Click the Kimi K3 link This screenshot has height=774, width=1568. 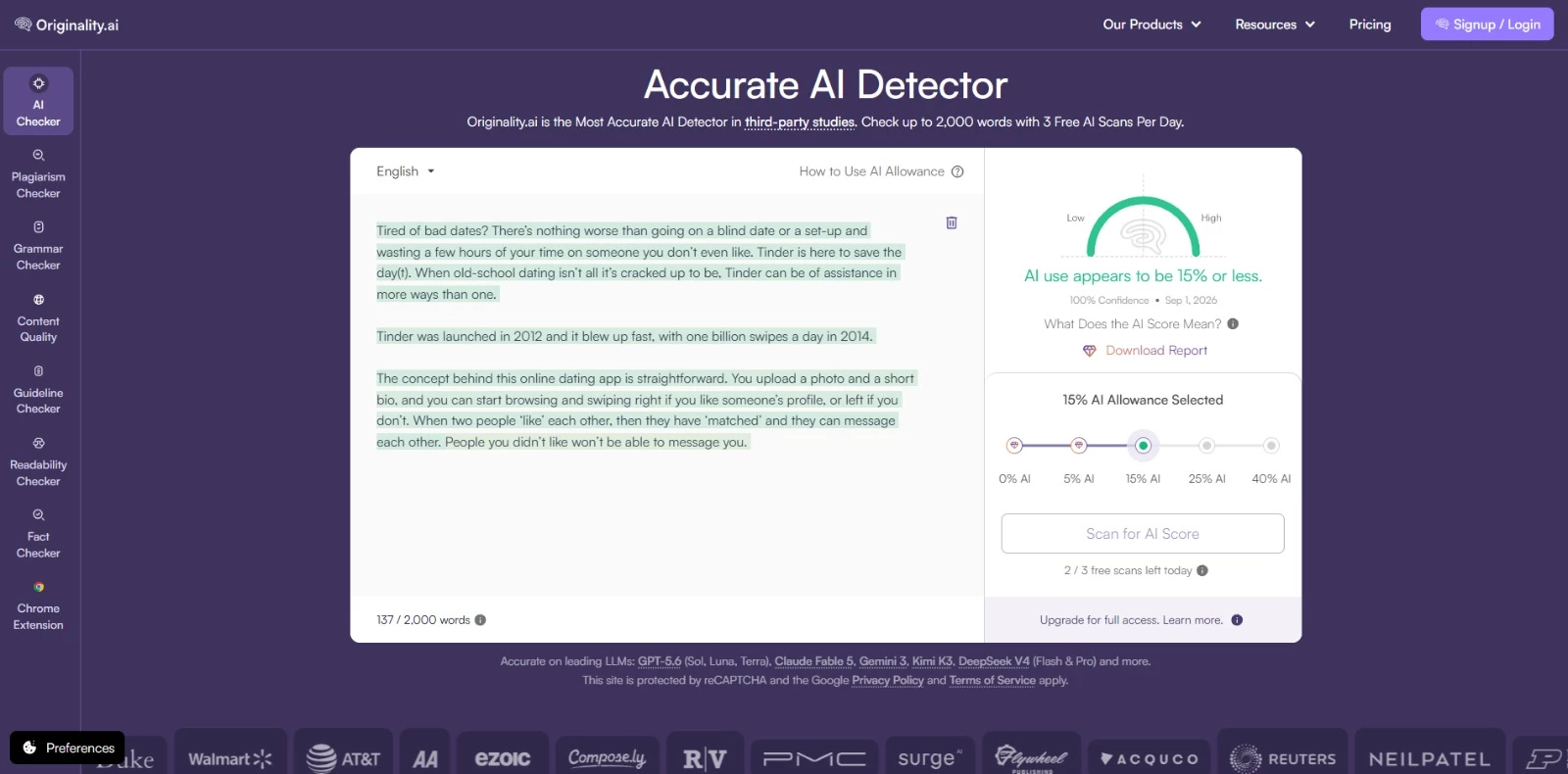click(x=932, y=661)
